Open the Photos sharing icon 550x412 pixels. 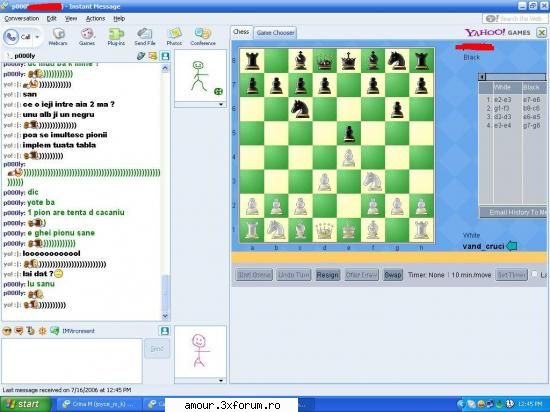[174, 36]
